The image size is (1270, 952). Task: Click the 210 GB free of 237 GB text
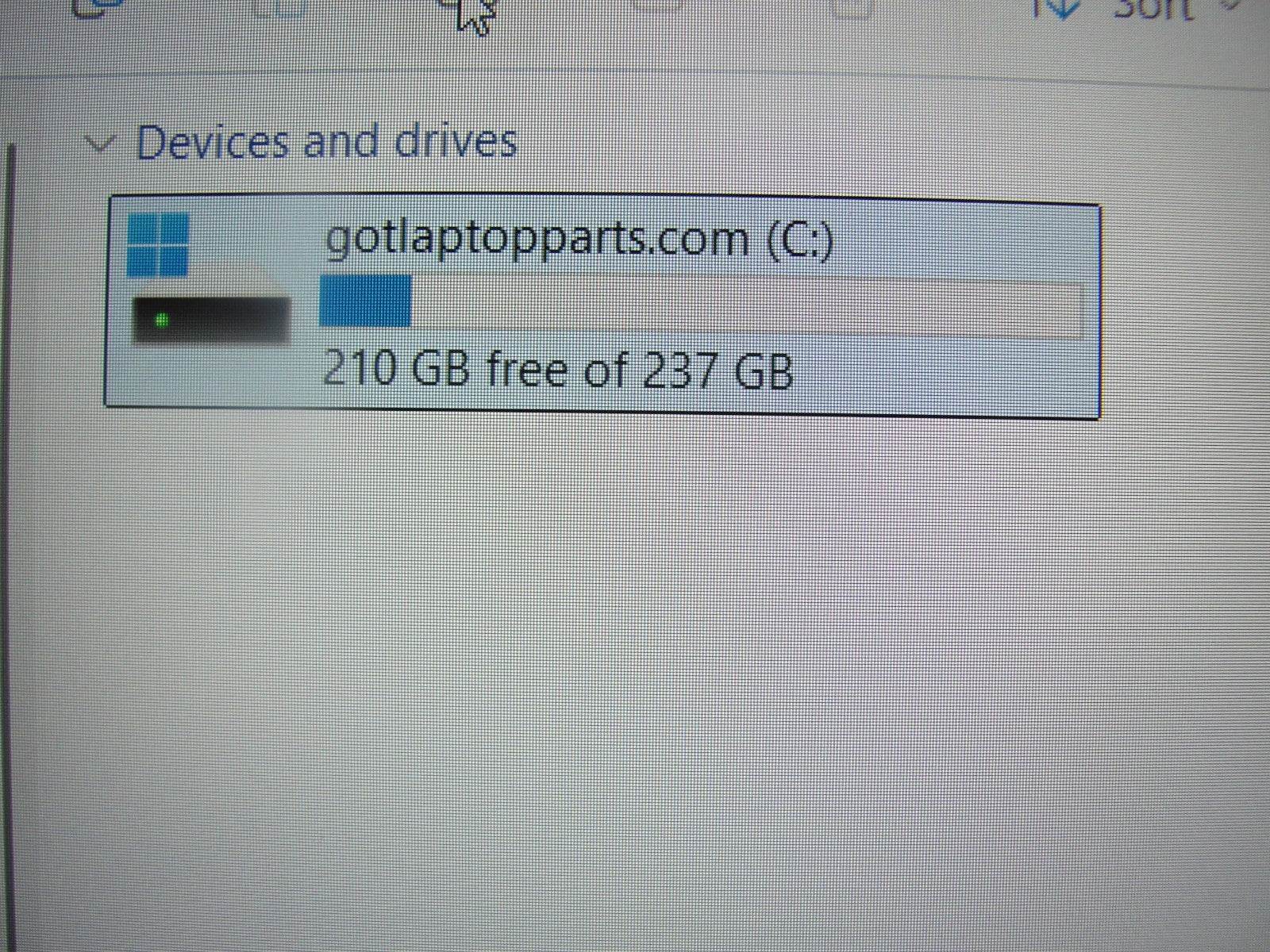point(558,369)
